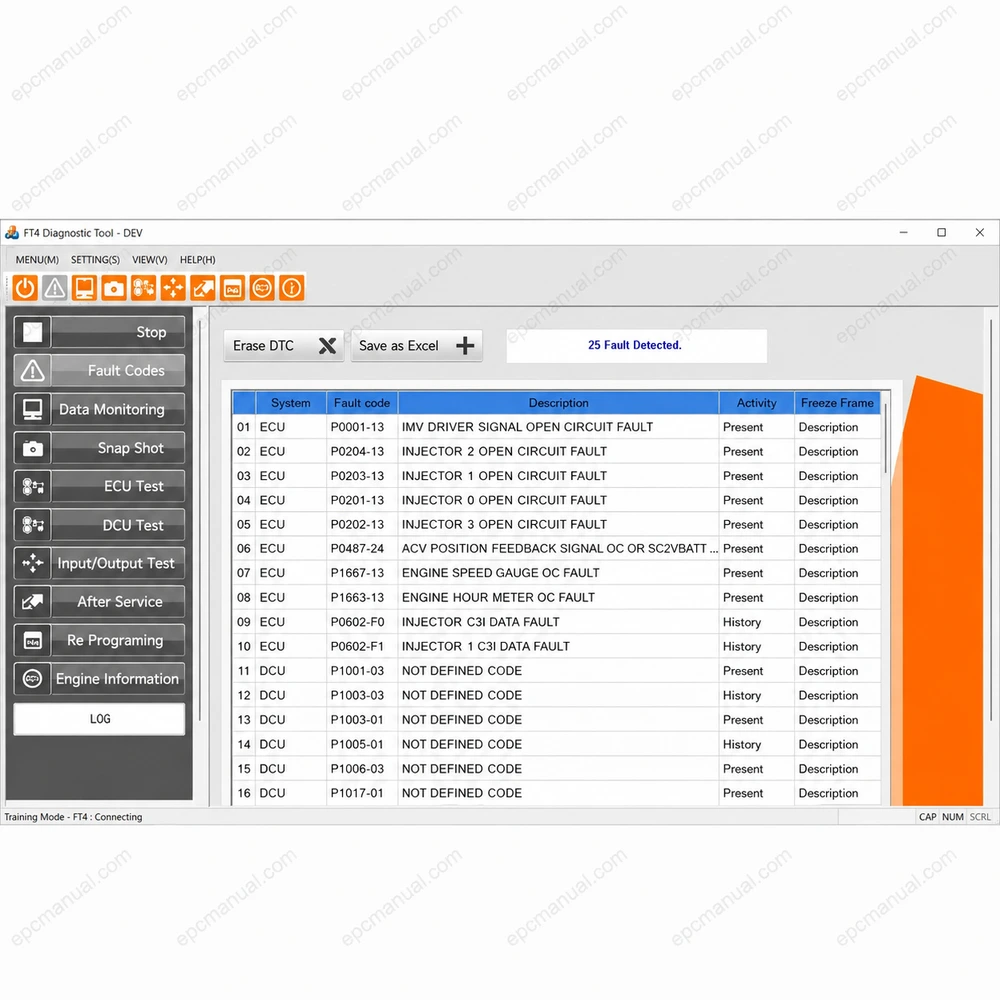Click the camera snapshot toolbar icon
The width and height of the screenshot is (1000, 1000).
[x=114, y=288]
